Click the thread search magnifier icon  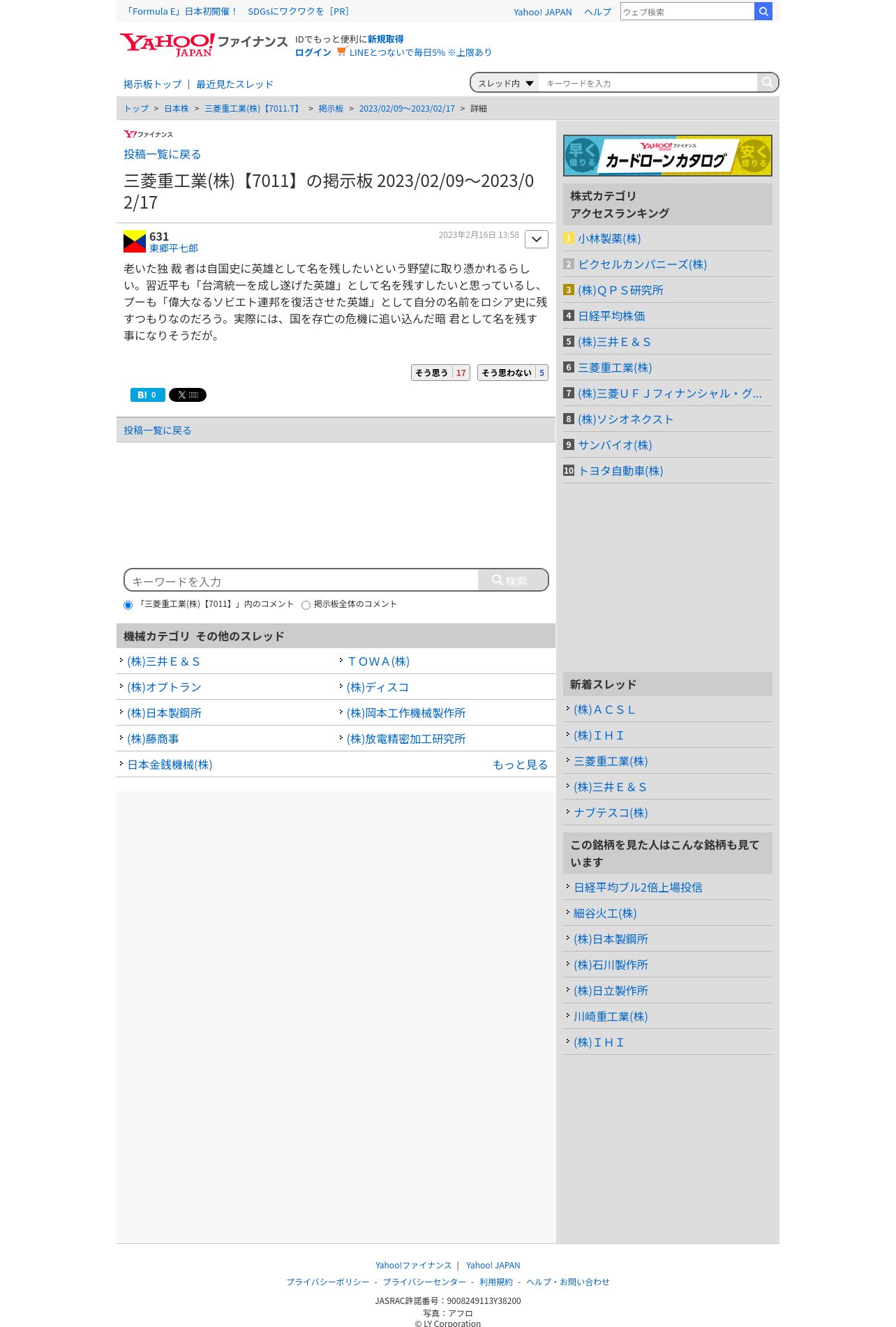[767, 82]
